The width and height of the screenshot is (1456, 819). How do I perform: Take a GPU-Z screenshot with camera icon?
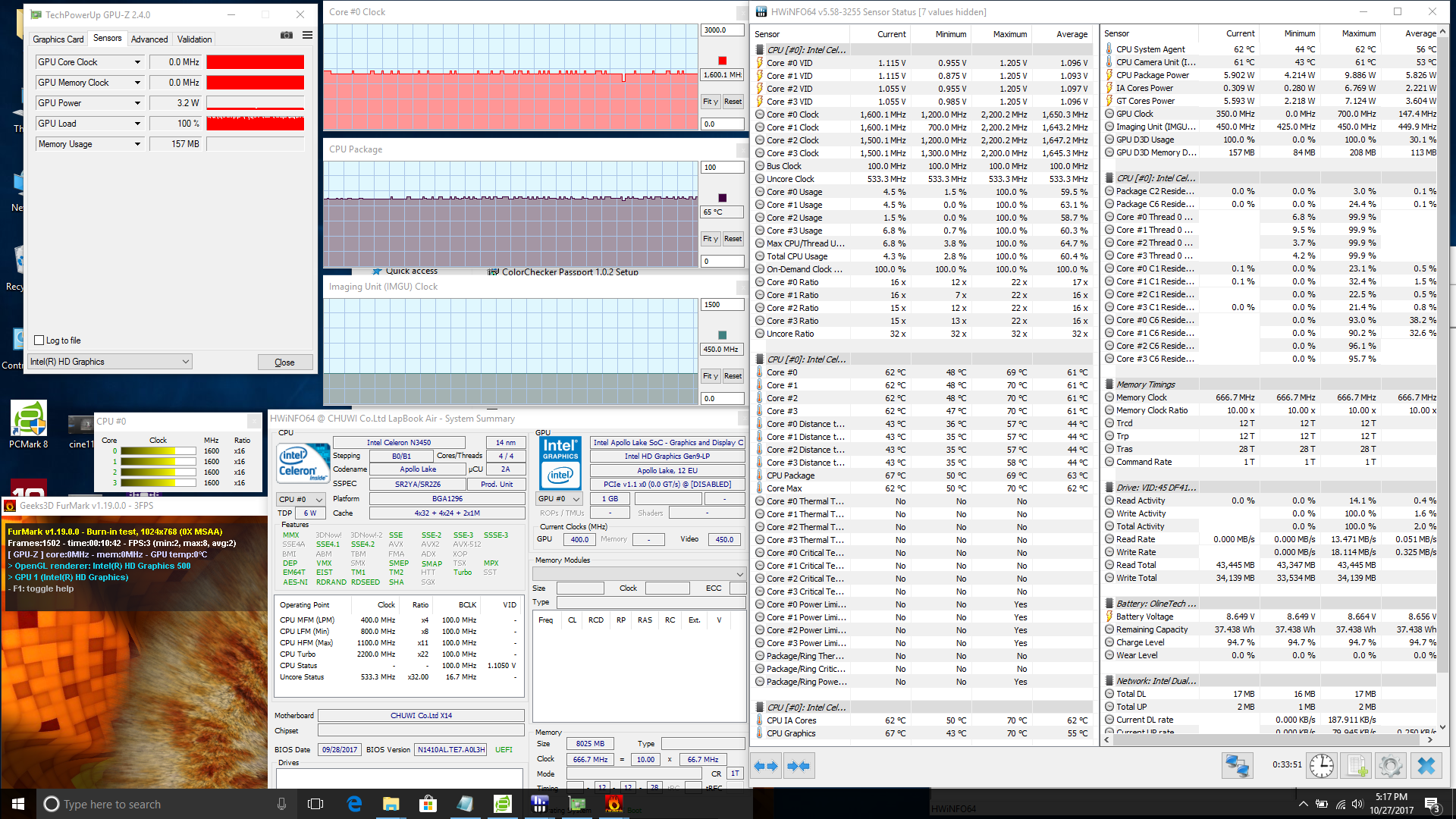(287, 35)
